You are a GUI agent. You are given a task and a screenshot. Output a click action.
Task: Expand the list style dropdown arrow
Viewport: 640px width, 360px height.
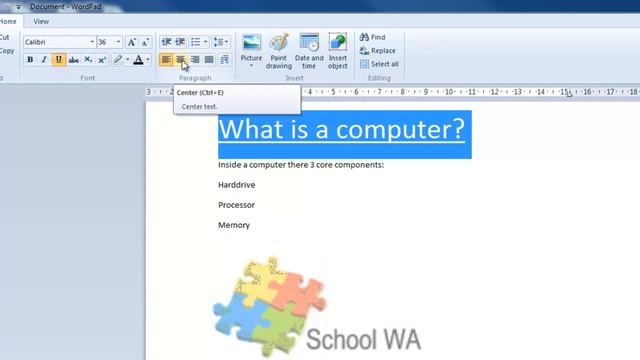click(206, 42)
